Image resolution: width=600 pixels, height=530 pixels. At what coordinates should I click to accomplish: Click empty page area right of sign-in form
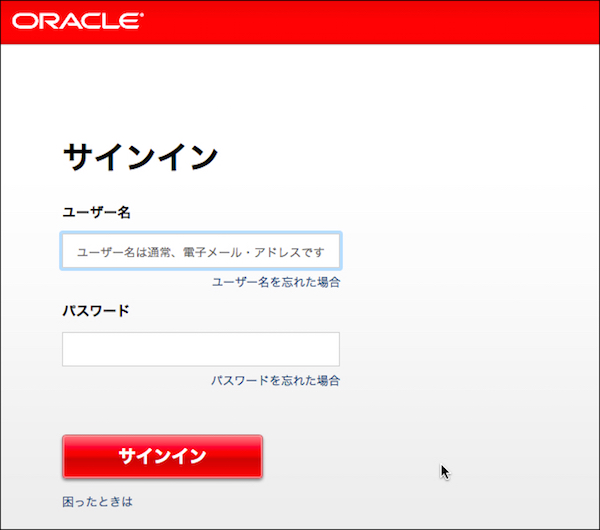coord(470,300)
